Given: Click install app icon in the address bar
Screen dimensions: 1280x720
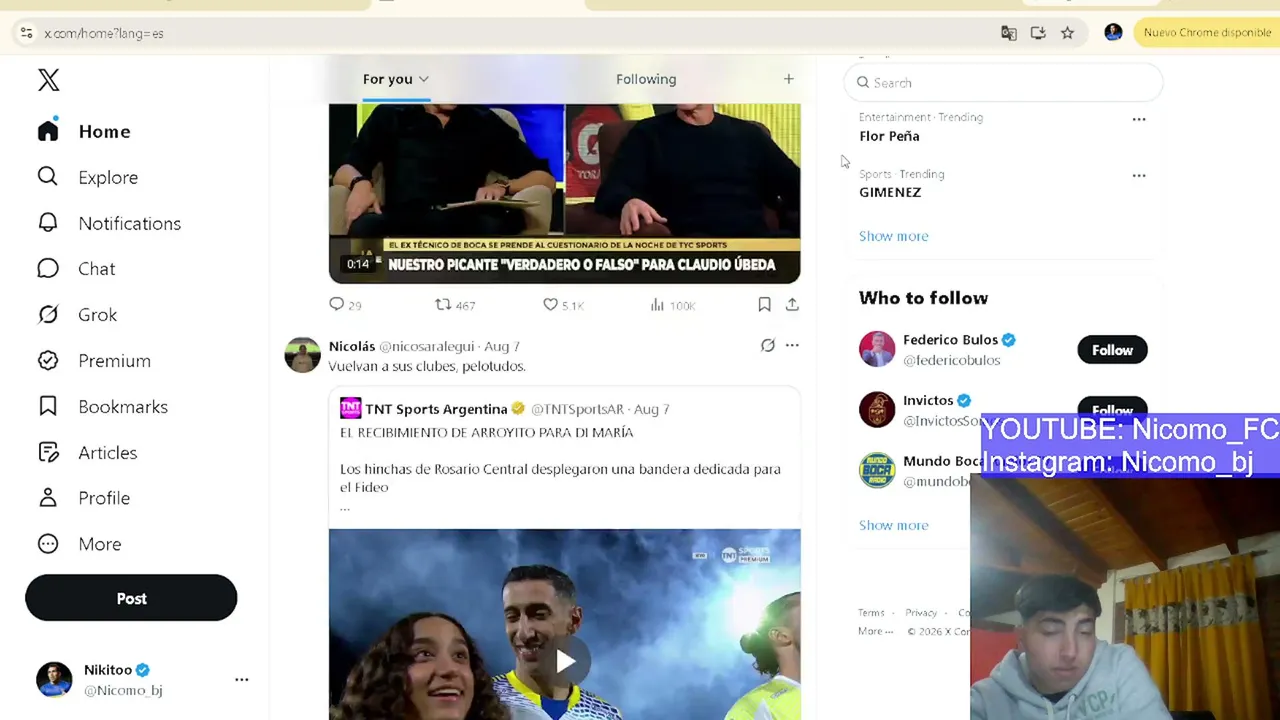Looking at the screenshot, I should point(1038,33).
